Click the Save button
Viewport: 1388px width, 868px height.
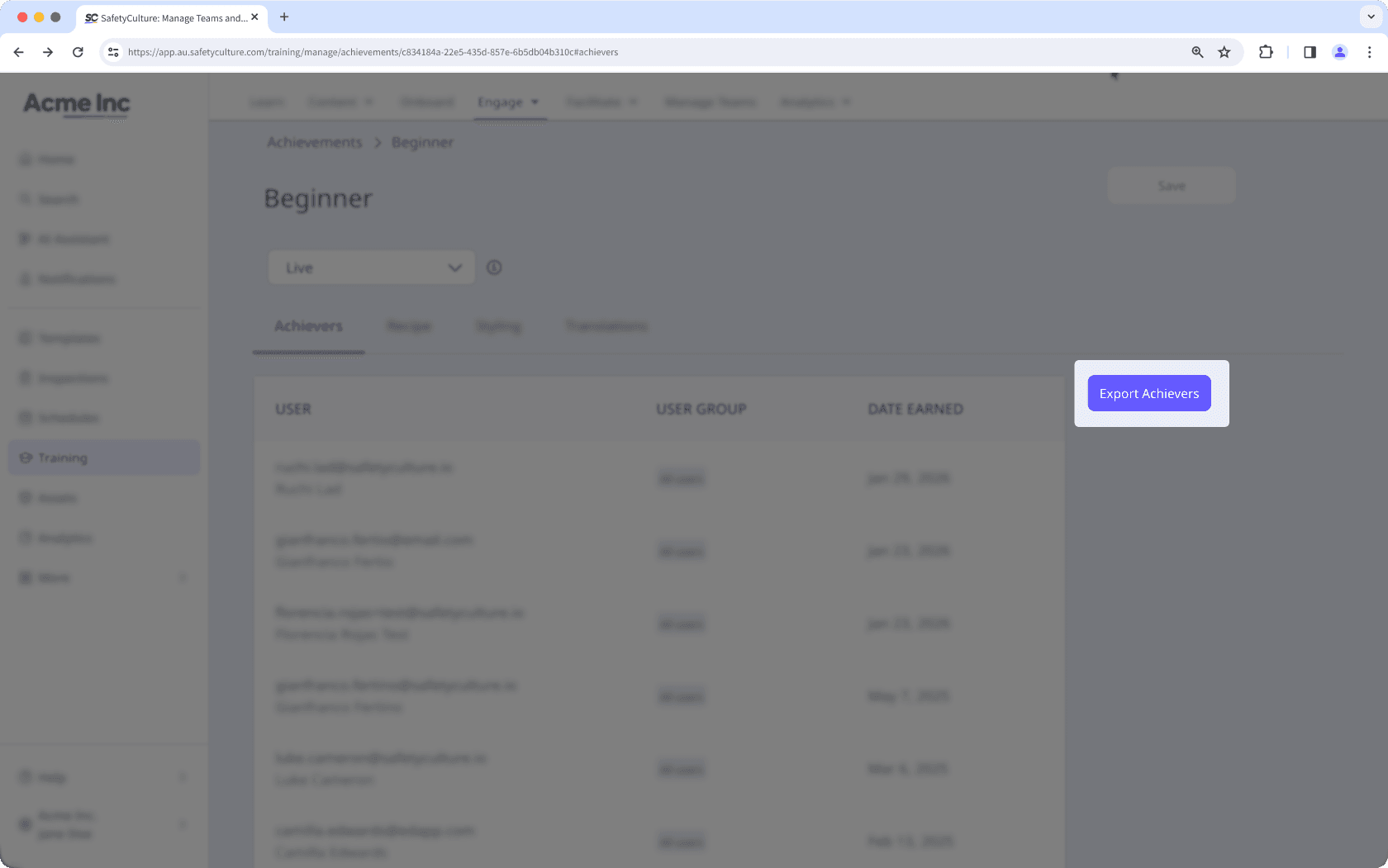tap(1170, 185)
